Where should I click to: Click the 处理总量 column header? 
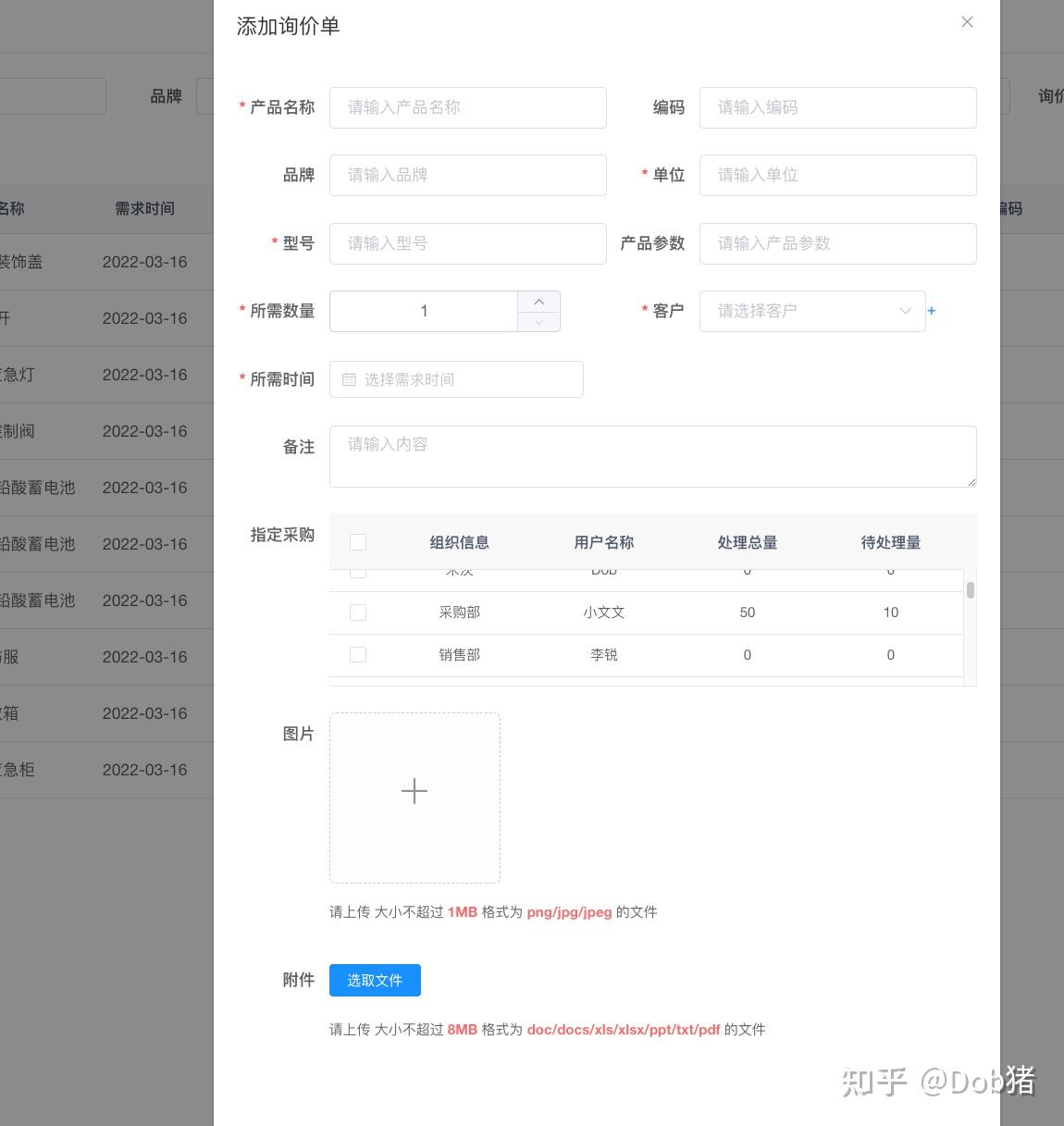(747, 542)
